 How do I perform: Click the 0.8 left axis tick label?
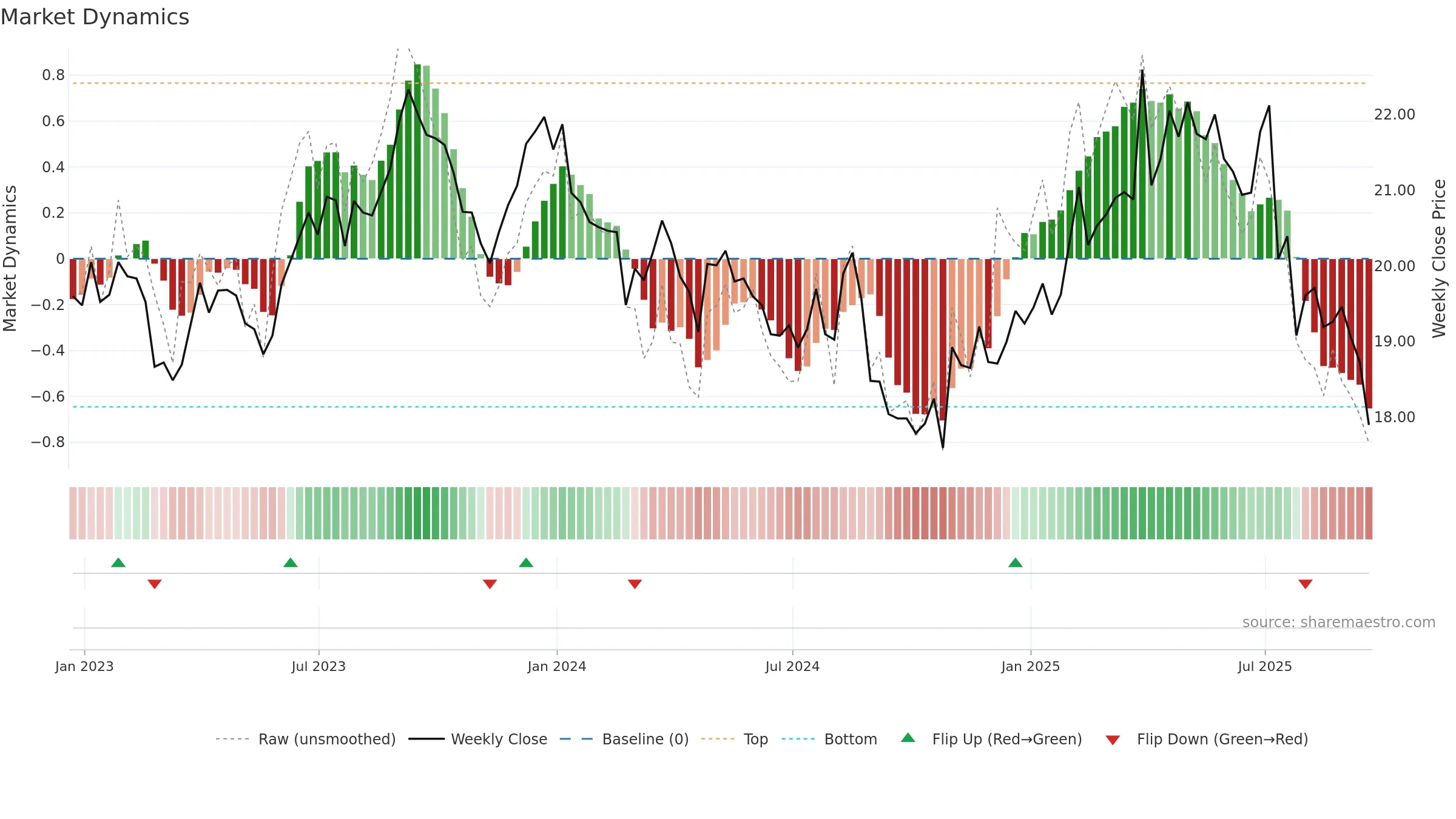coord(53,75)
